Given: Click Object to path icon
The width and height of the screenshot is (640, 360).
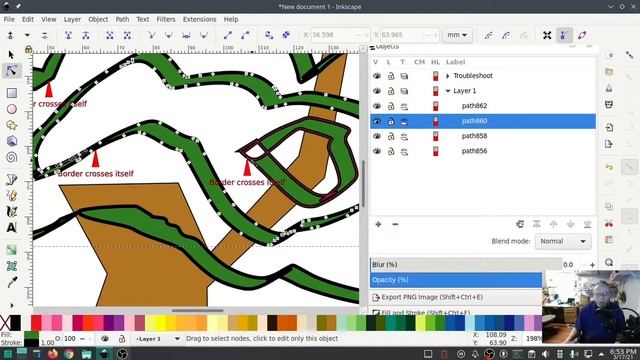Looking at the screenshot, I should click(x=269, y=35).
